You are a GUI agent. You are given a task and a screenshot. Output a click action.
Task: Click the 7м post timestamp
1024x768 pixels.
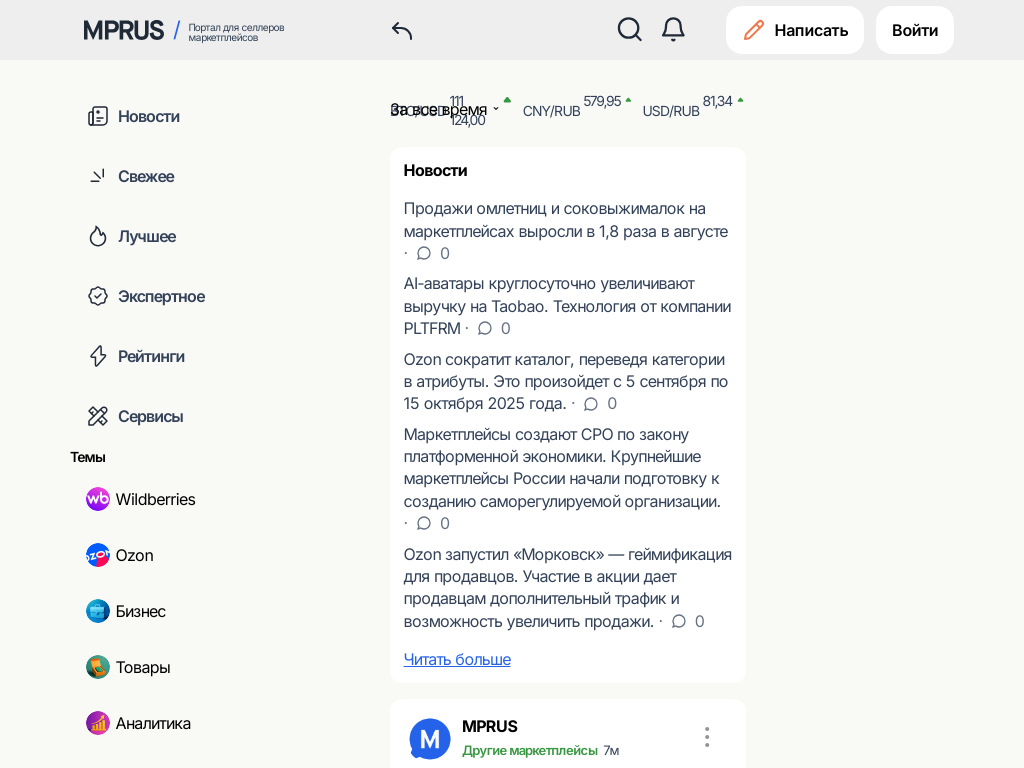pos(611,750)
